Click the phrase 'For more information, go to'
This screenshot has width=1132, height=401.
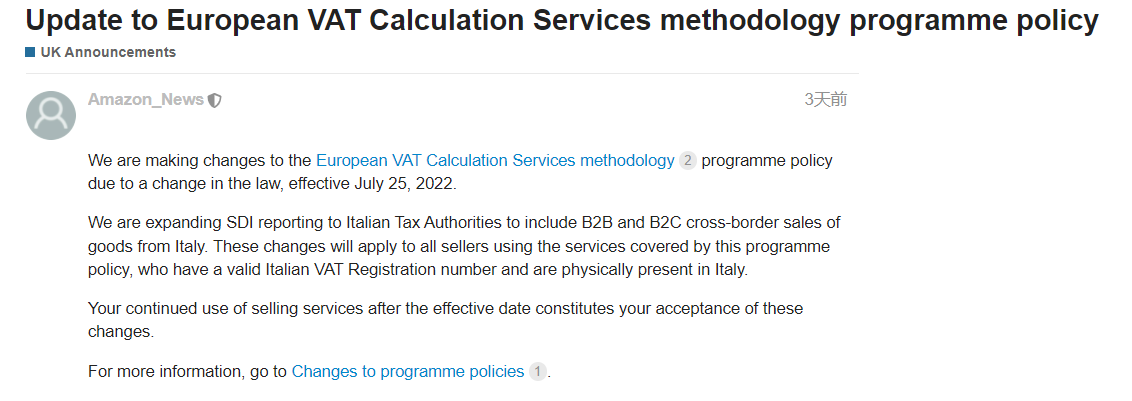187,371
